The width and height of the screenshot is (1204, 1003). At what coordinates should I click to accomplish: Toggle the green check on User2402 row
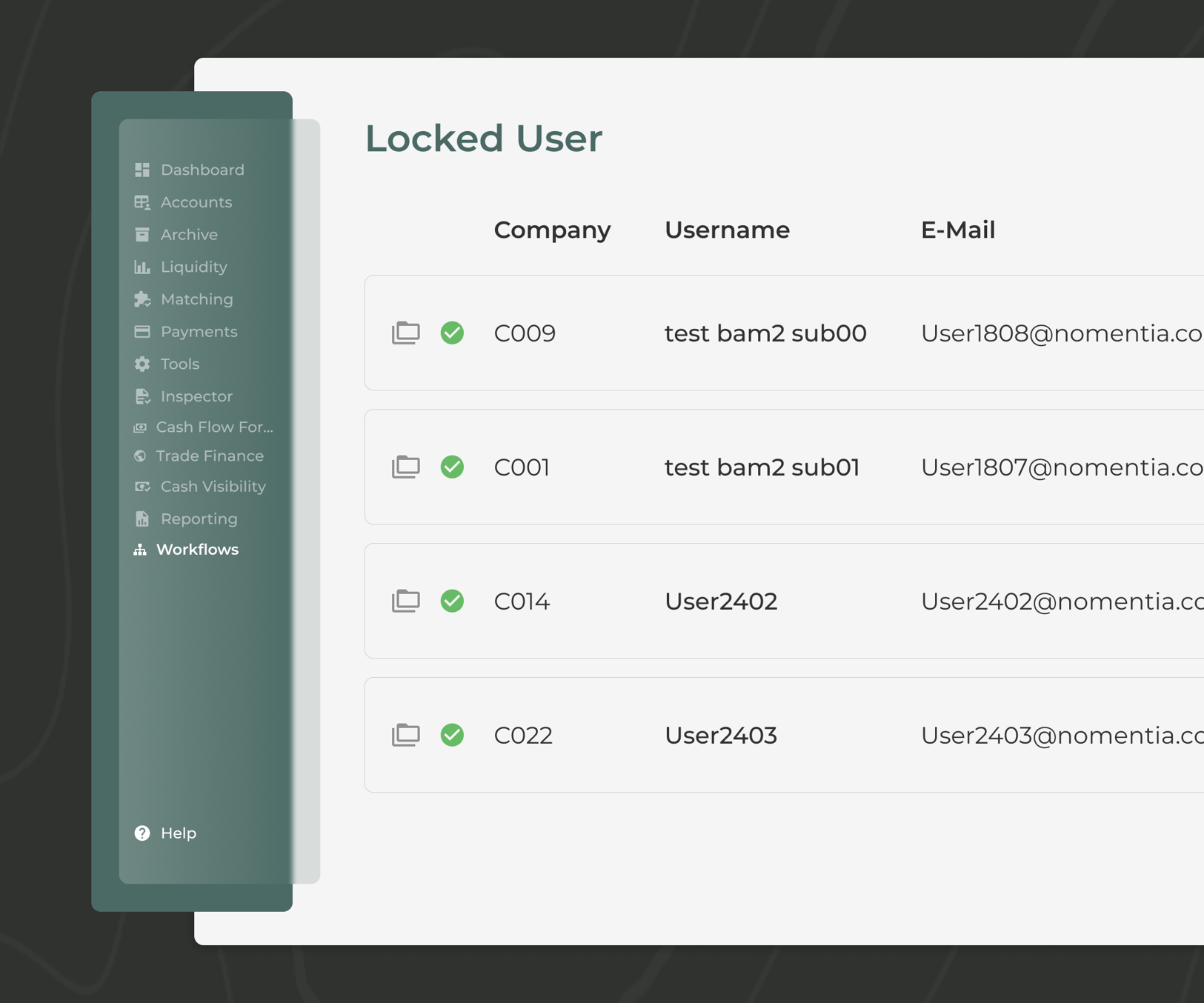pyautogui.click(x=453, y=602)
